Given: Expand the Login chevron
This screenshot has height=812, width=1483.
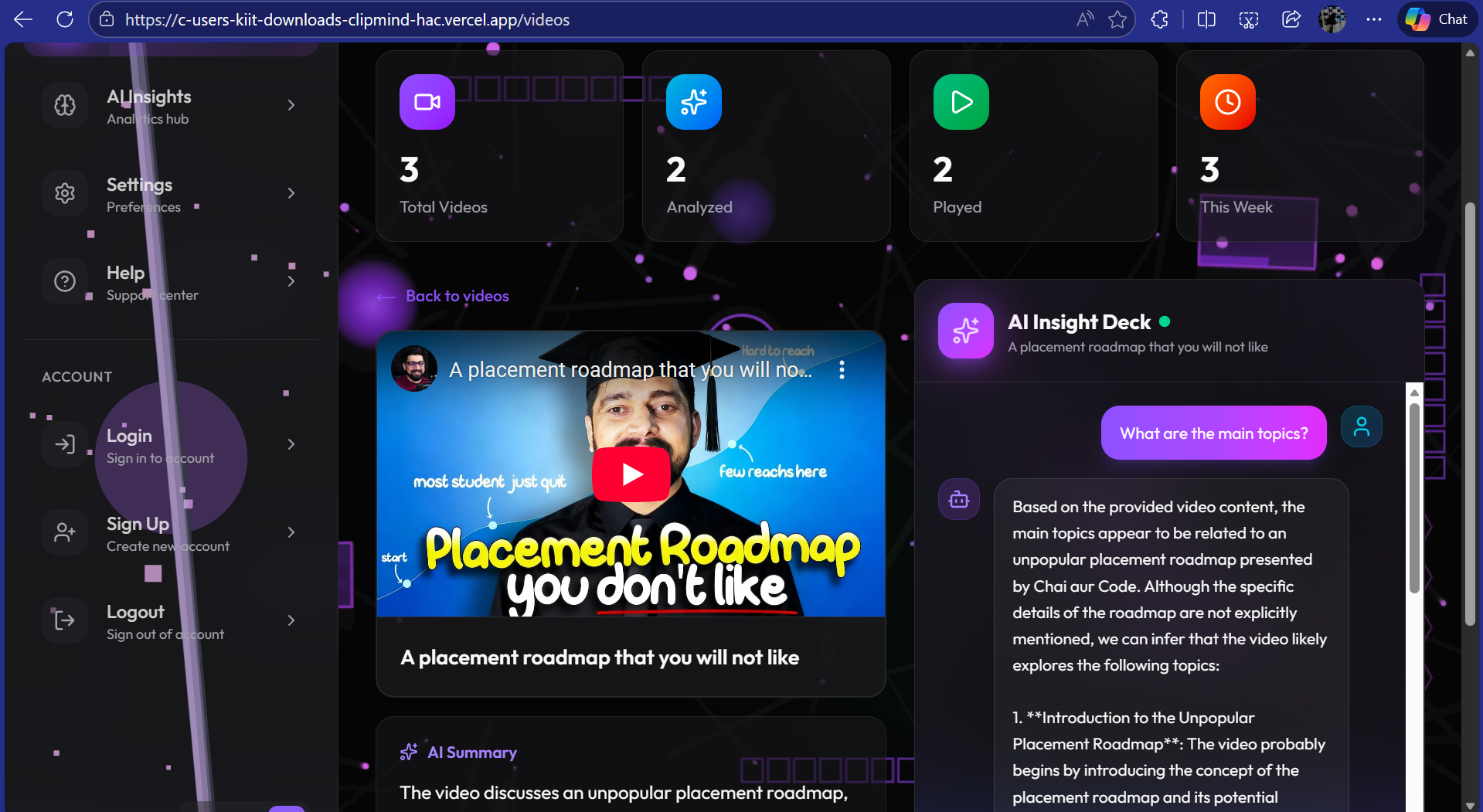Looking at the screenshot, I should coord(291,444).
